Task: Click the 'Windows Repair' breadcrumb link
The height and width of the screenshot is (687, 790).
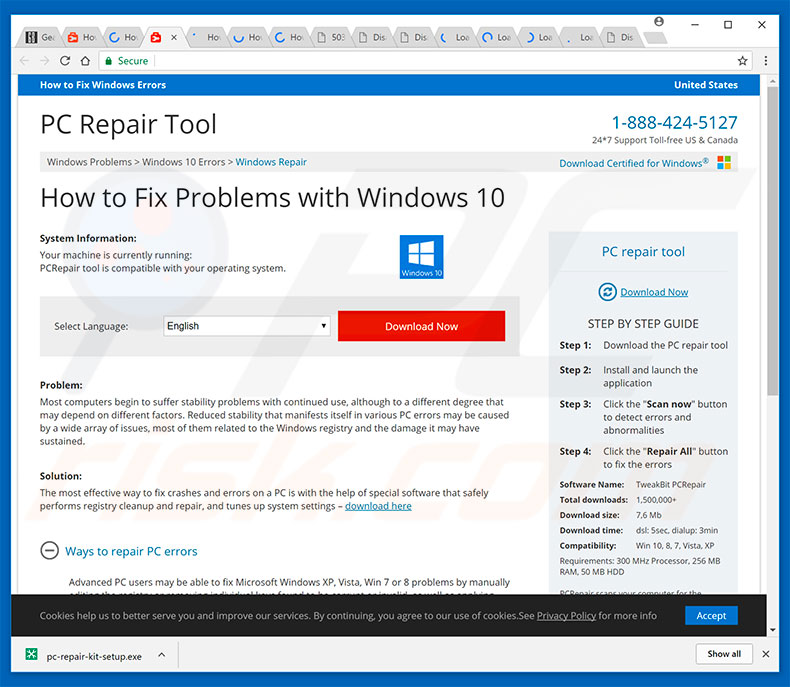Action: coord(271,162)
